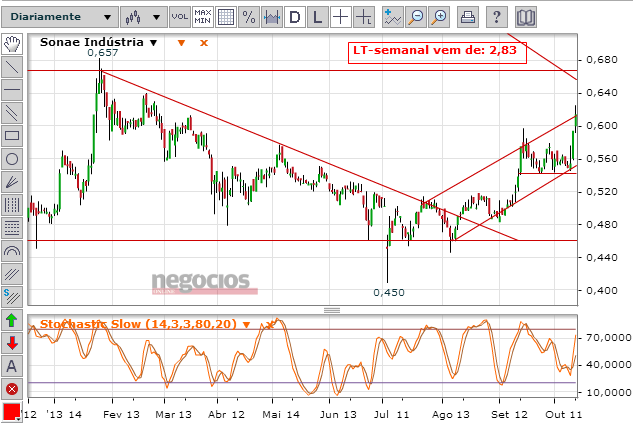Screen dimensions: 633x430
Task: Print the chart
Action: coord(468,17)
